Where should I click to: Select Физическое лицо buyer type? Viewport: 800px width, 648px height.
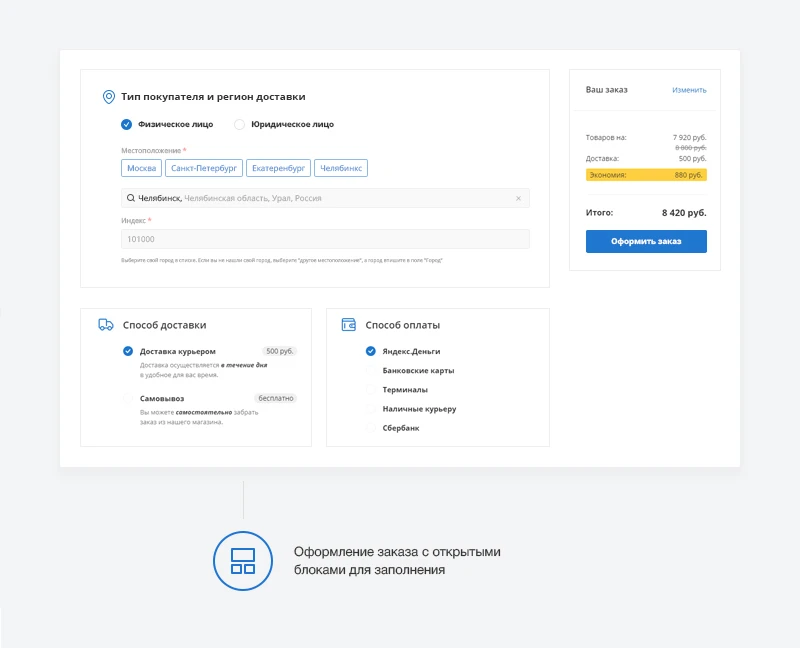tap(127, 125)
